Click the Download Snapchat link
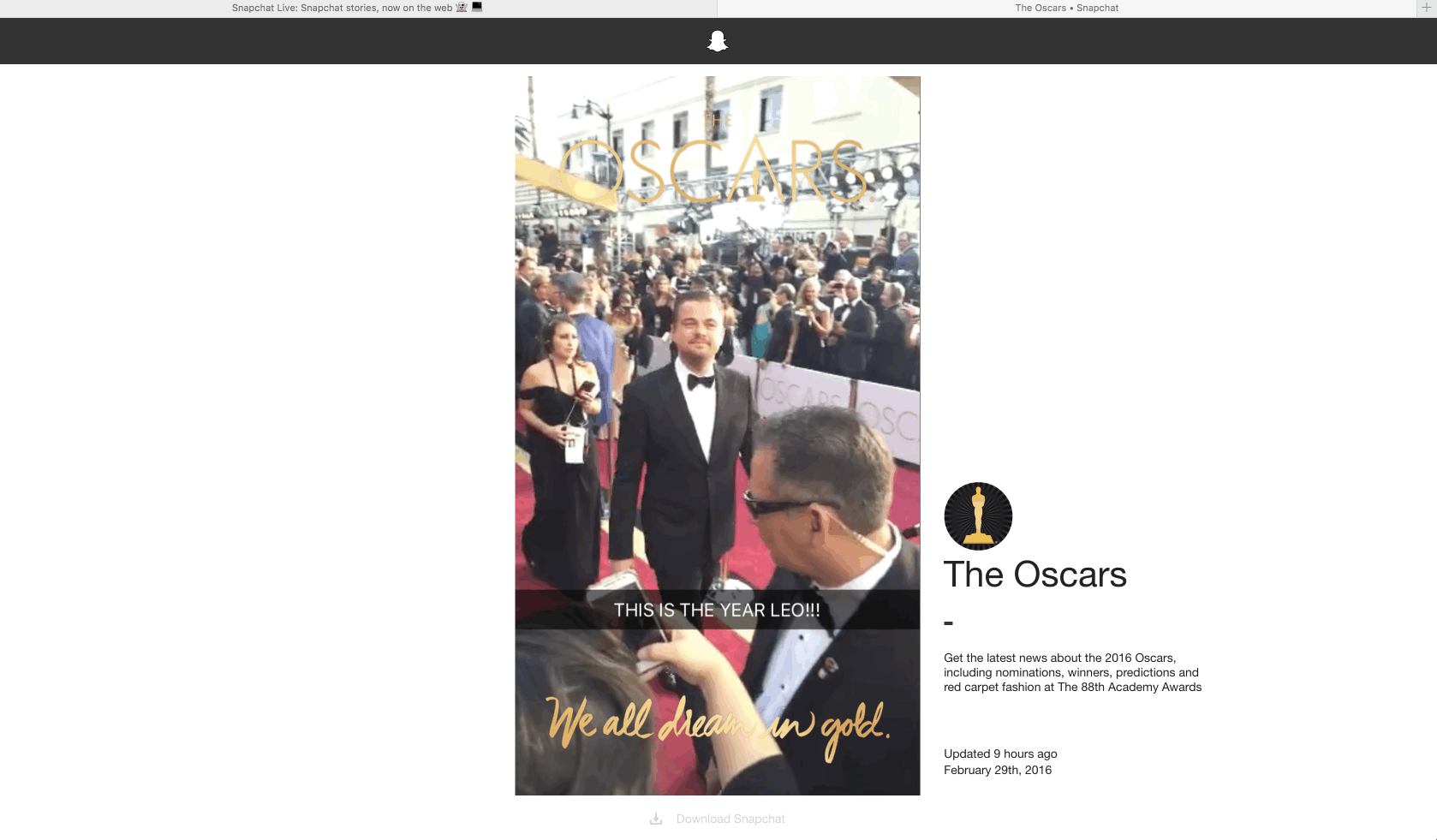Screen dimensions: 1437x840 [x=730, y=819]
